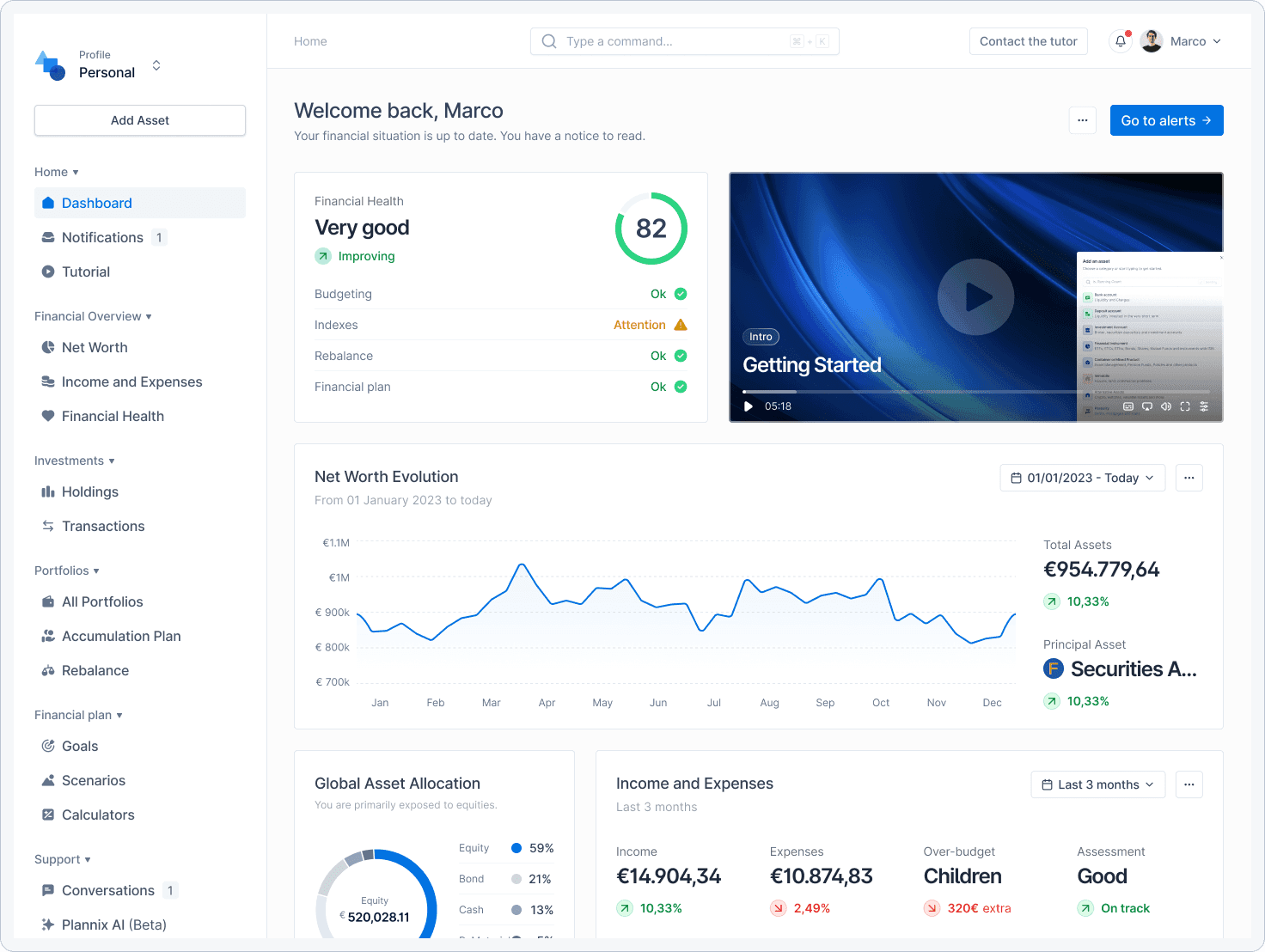Toggle video captions icon
The width and height of the screenshot is (1265, 952).
tap(1128, 406)
